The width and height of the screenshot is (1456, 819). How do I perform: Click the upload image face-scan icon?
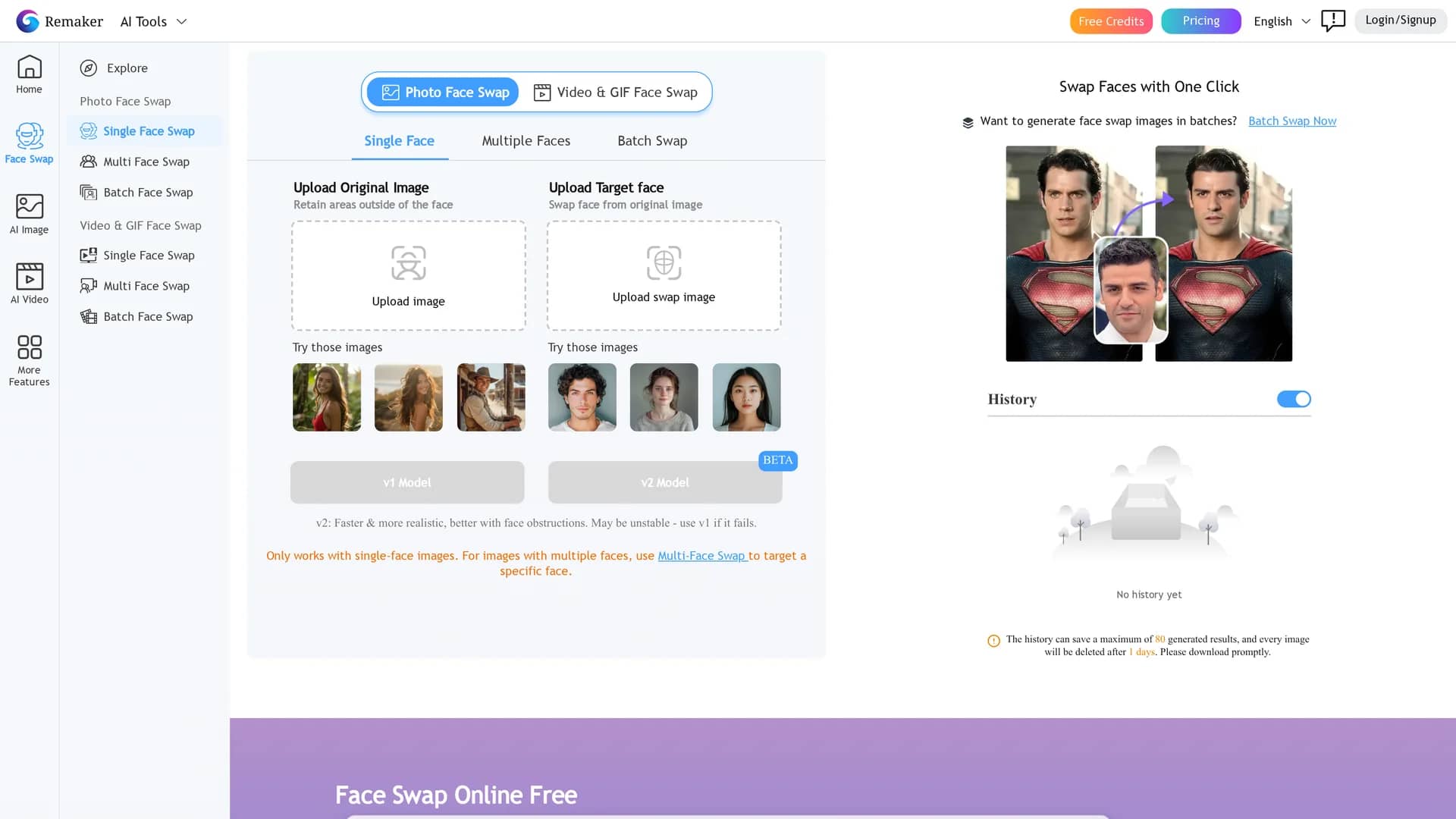pyautogui.click(x=408, y=263)
